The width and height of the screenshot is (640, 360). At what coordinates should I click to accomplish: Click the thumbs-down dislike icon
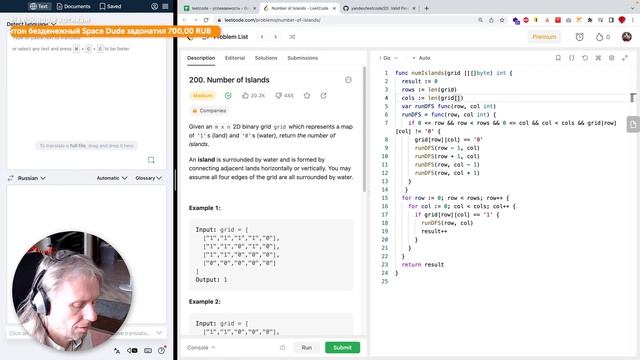click(x=278, y=96)
